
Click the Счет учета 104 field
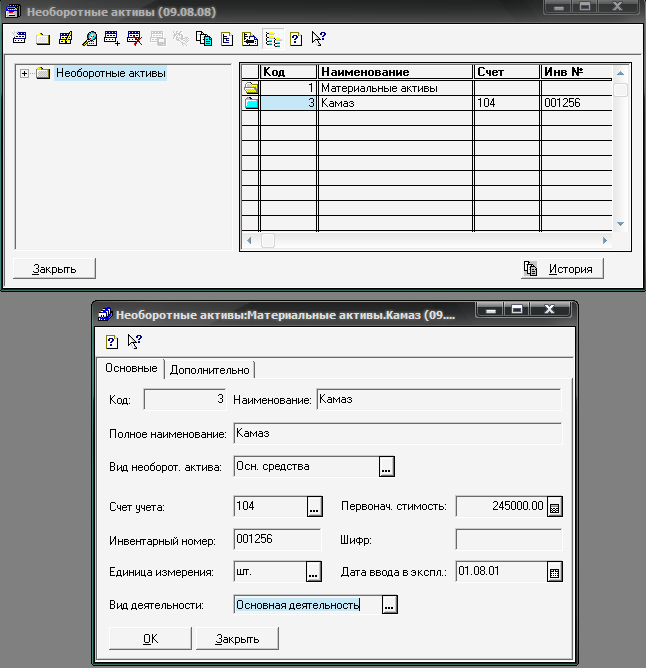pos(270,507)
